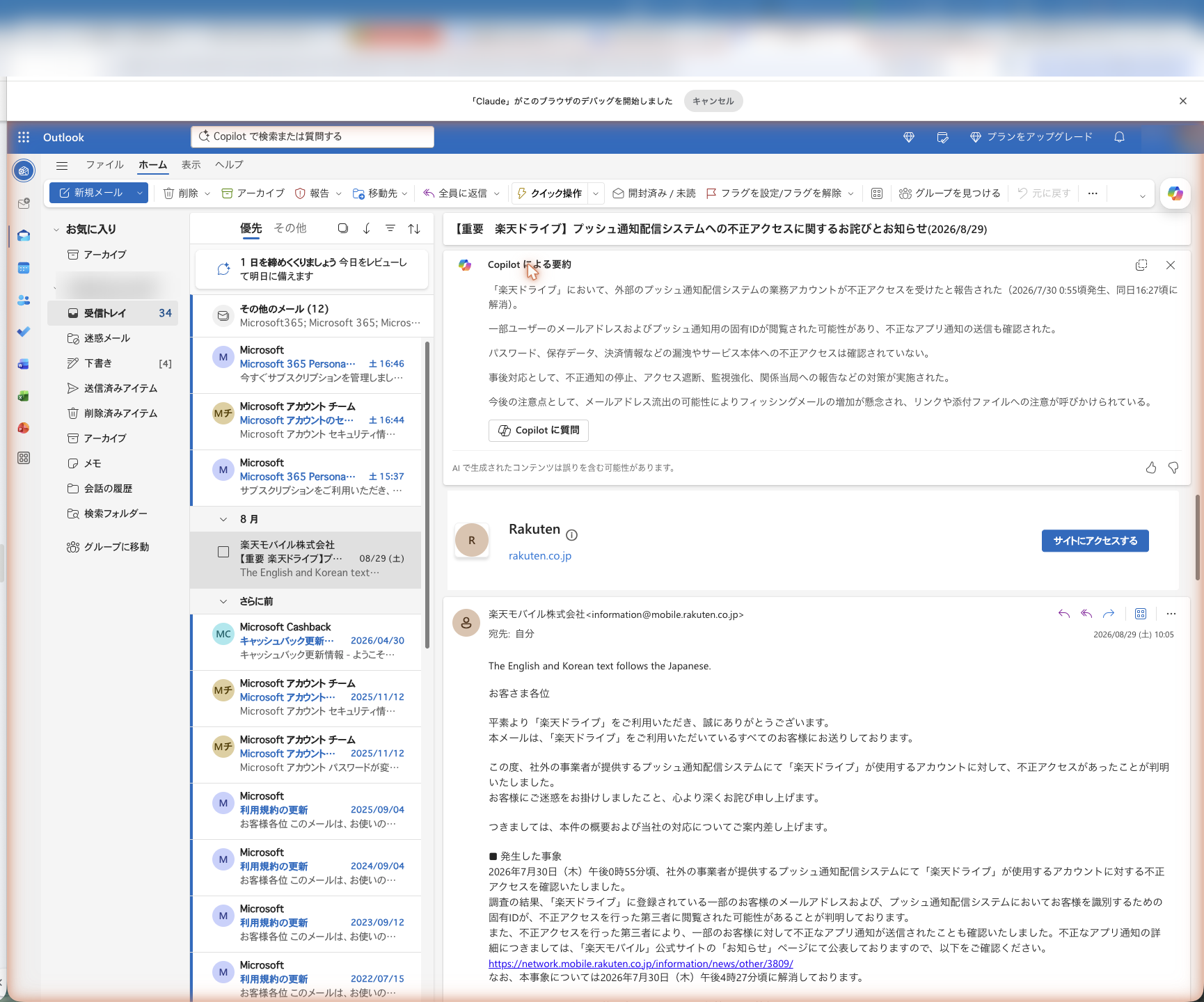This screenshot has width=1204, height=1002.
Task: Toggle 開封済み / 未読 read status
Action: (x=654, y=193)
